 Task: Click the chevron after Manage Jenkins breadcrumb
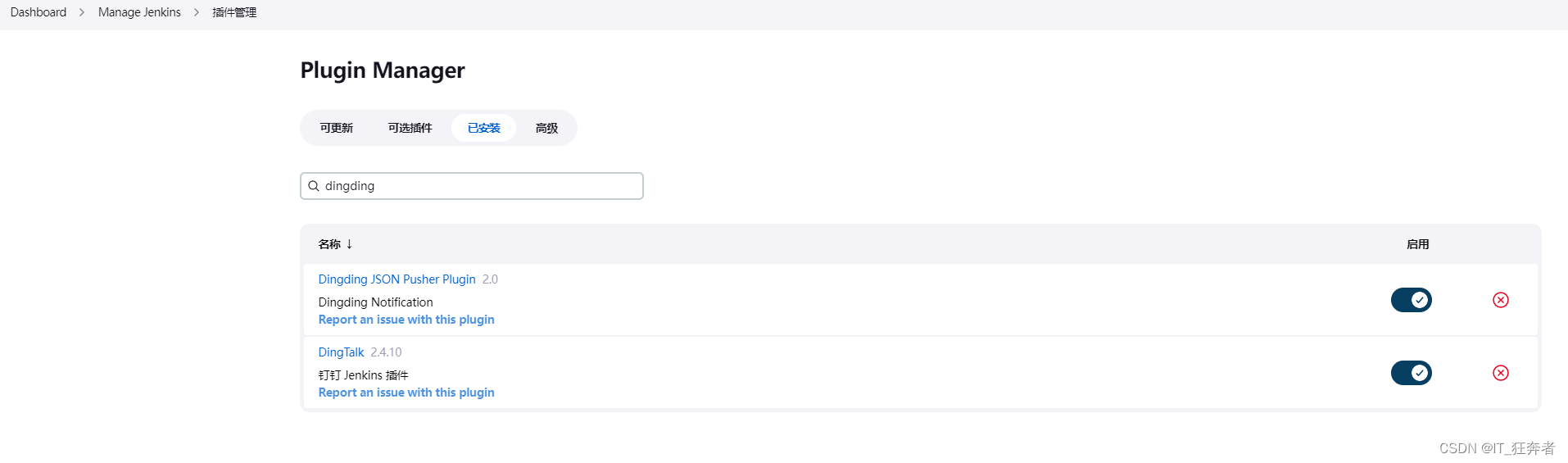click(197, 12)
